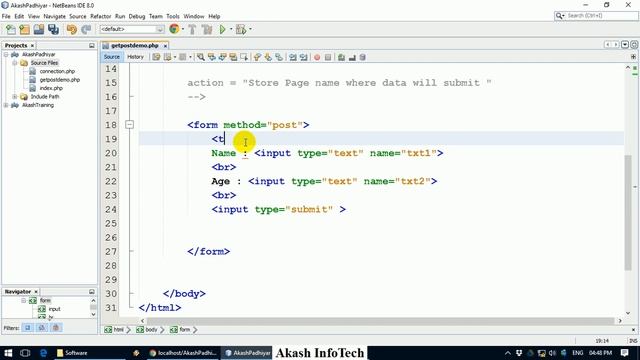The image size is (640, 360).
Task: Toggle the first Navigator filter button
Action: click(x=28, y=328)
